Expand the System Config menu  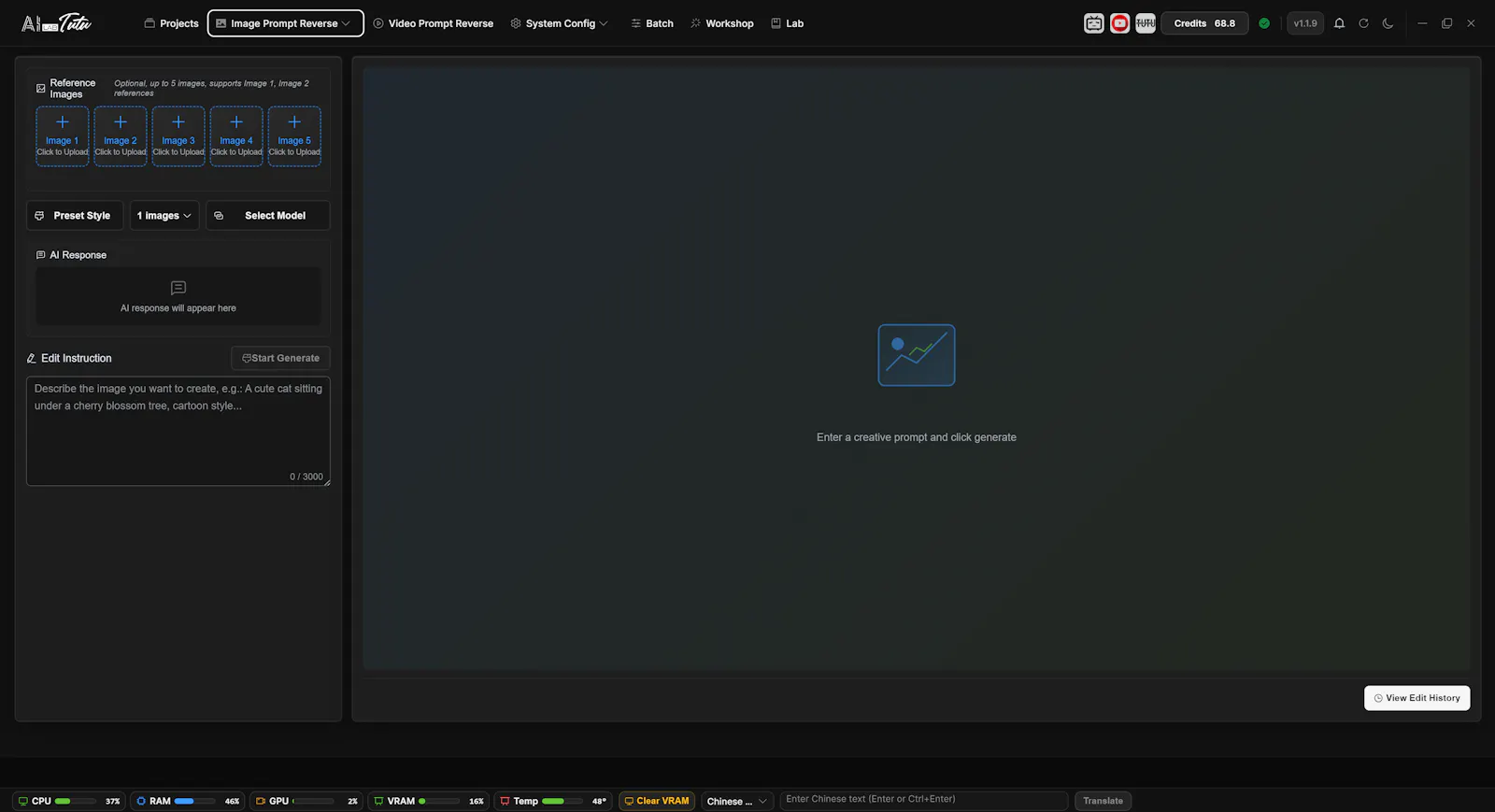(x=559, y=23)
